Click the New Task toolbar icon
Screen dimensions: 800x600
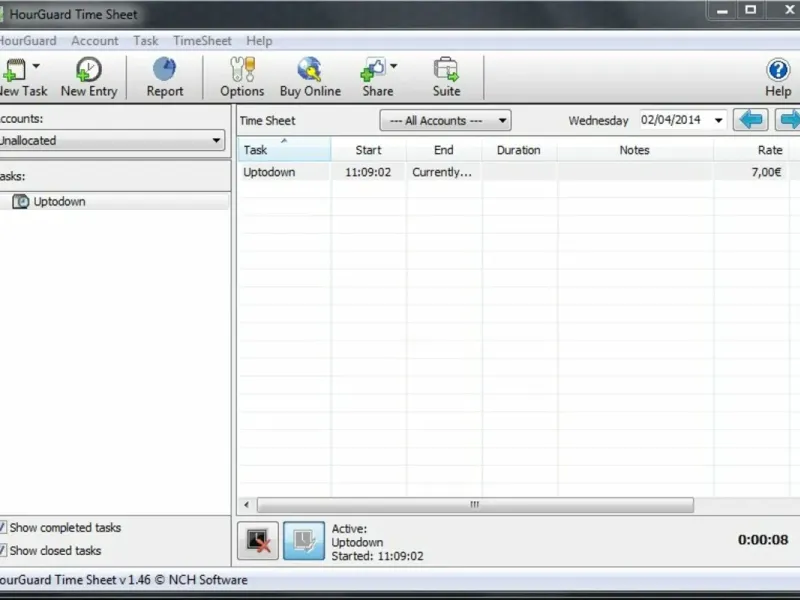click(14, 70)
